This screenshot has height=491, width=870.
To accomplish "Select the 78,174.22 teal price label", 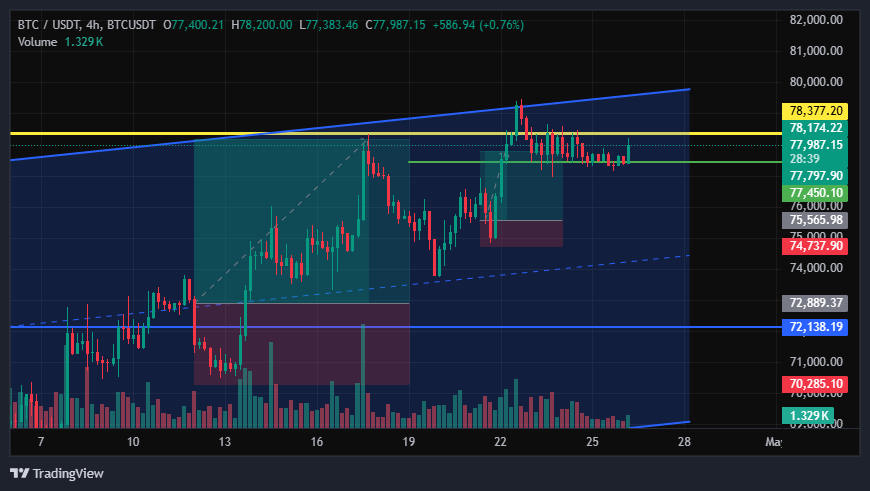I will [815, 128].
